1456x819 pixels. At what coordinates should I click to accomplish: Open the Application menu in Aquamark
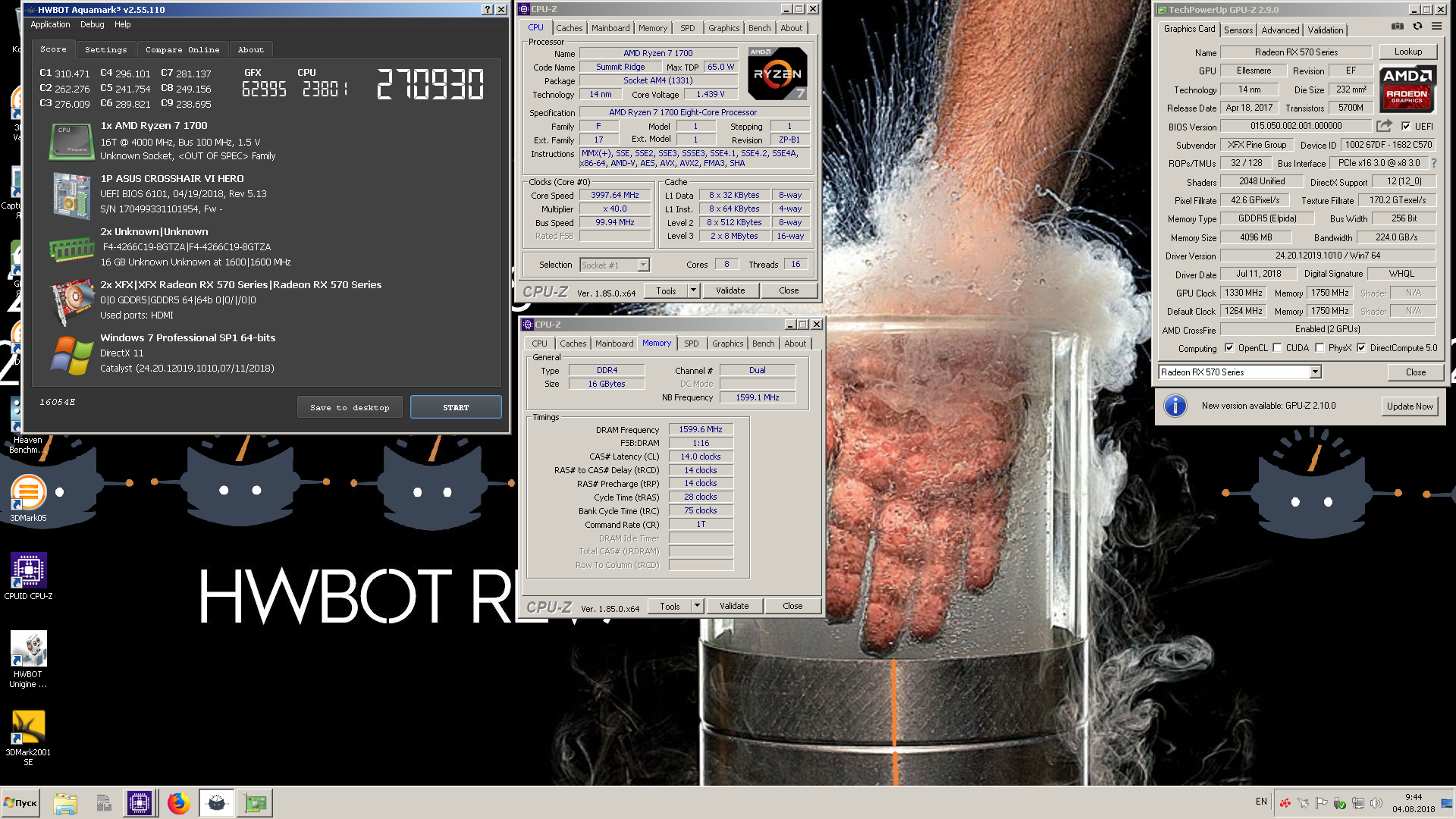coord(50,24)
